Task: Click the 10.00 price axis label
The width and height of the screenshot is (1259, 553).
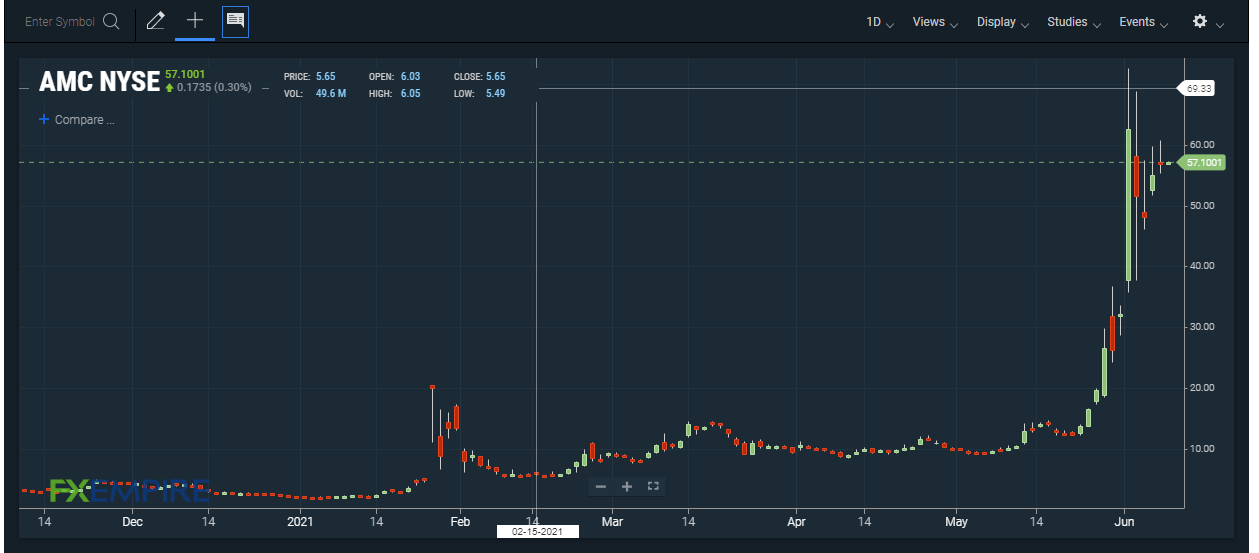Action: pos(1201,448)
